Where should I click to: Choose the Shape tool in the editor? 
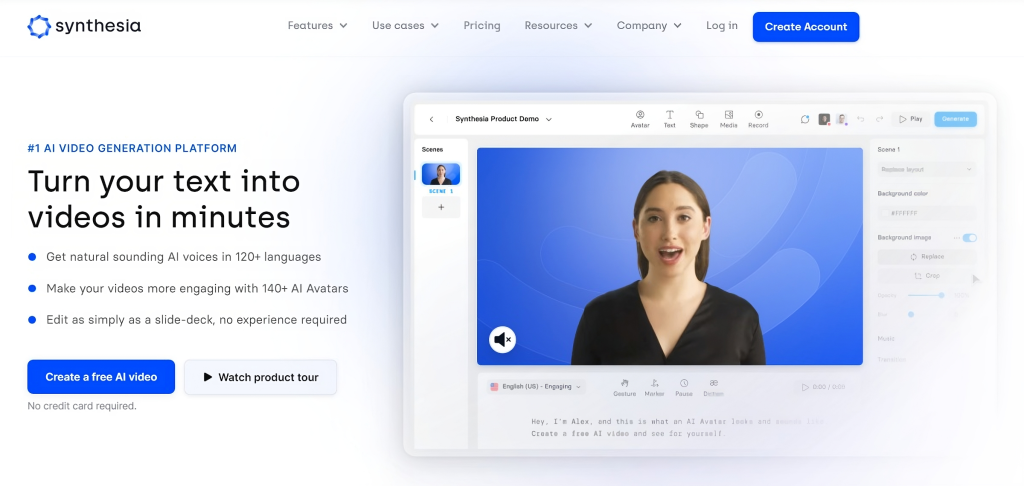coord(699,116)
